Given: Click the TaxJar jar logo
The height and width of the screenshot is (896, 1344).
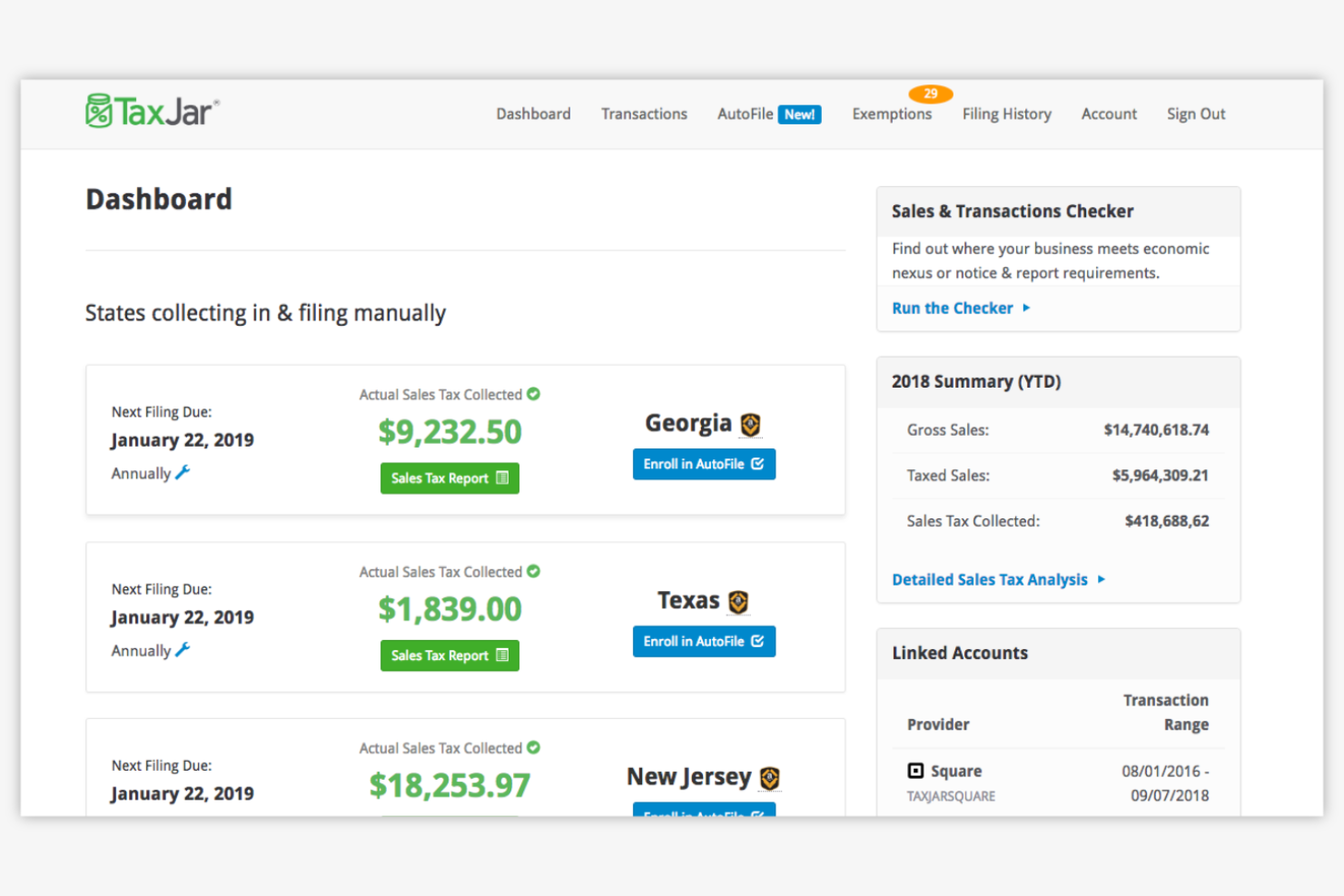Looking at the screenshot, I should coord(98,109).
